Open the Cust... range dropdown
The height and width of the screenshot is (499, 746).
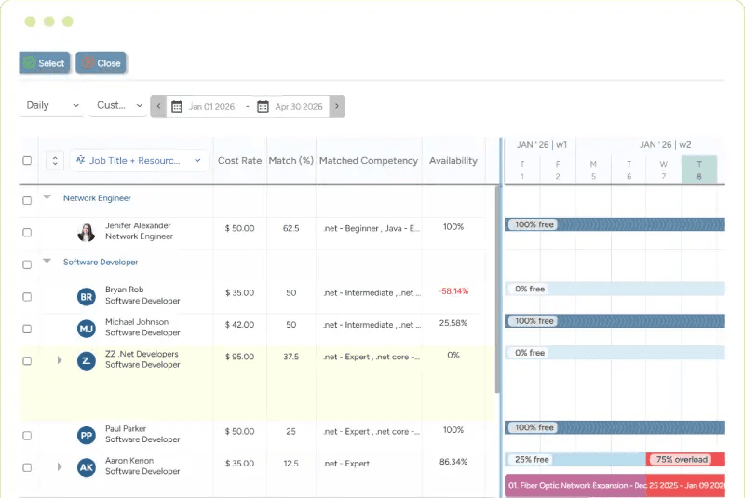119,105
